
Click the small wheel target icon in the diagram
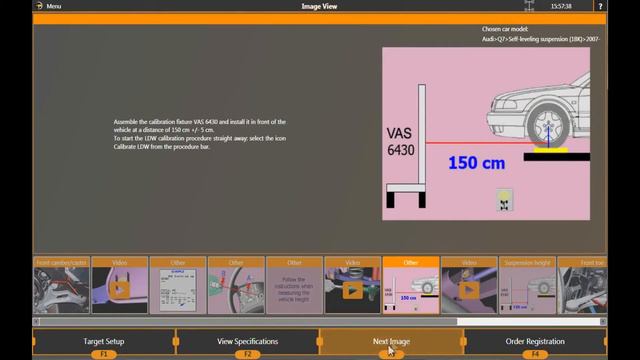coord(504,200)
